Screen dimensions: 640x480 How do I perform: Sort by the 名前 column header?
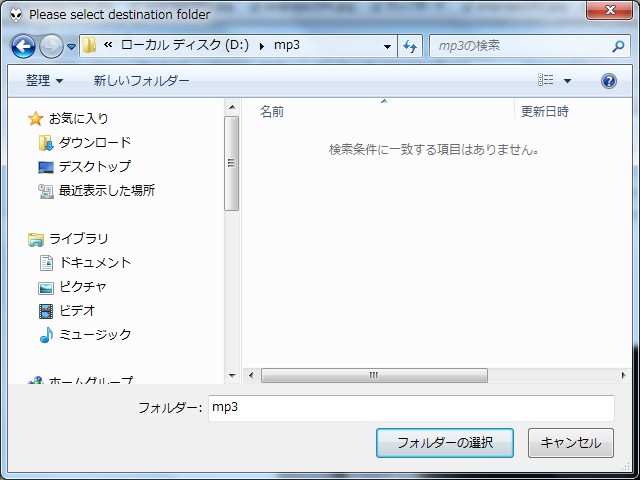(272, 112)
